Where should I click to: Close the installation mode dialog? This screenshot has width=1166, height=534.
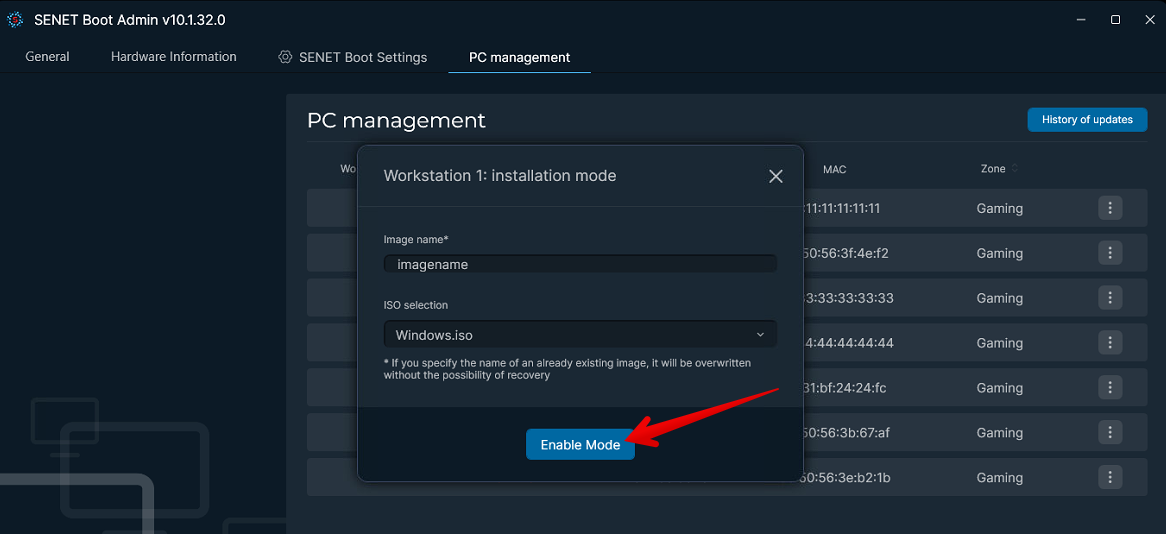click(x=775, y=176)
